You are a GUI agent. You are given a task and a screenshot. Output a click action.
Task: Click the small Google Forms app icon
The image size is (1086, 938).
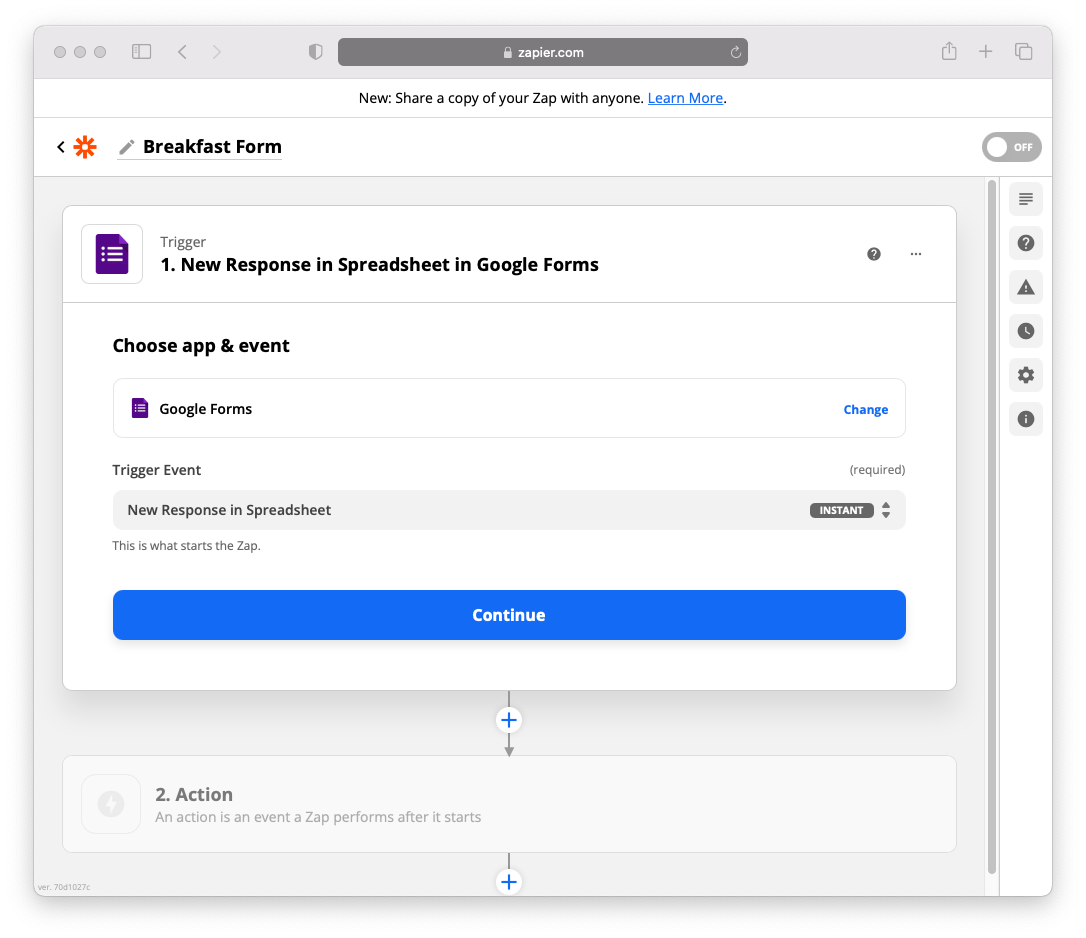tap(140, 408)
